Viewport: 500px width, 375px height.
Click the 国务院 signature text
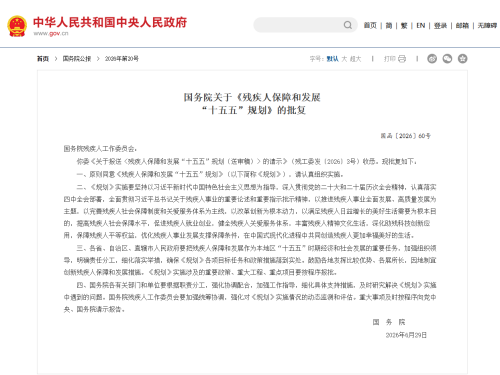389,322
